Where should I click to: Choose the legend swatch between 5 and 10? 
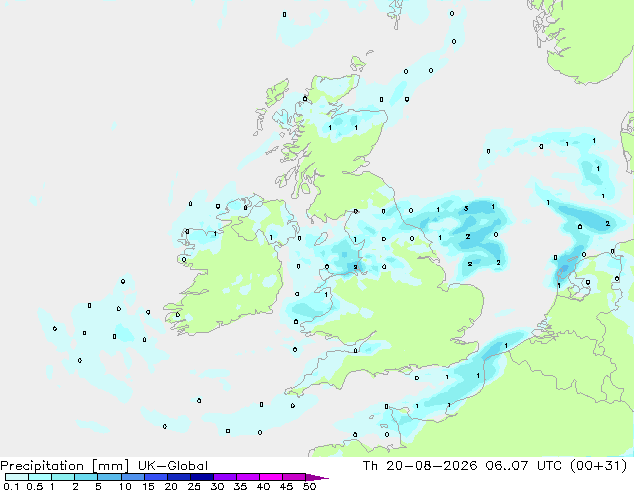109,477
